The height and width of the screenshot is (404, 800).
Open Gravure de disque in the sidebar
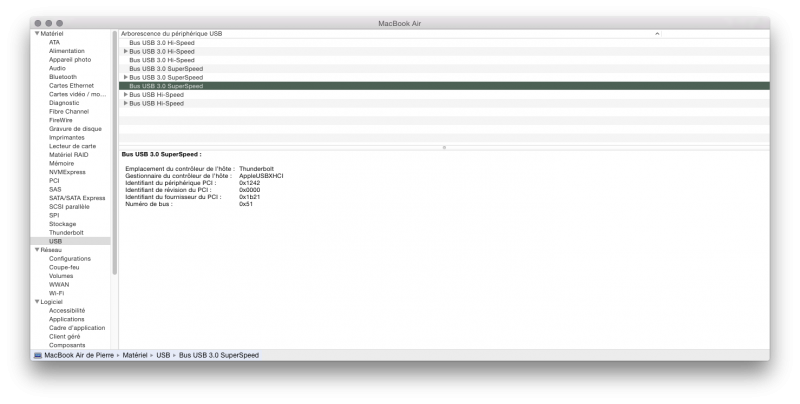[x=75, y=129]
